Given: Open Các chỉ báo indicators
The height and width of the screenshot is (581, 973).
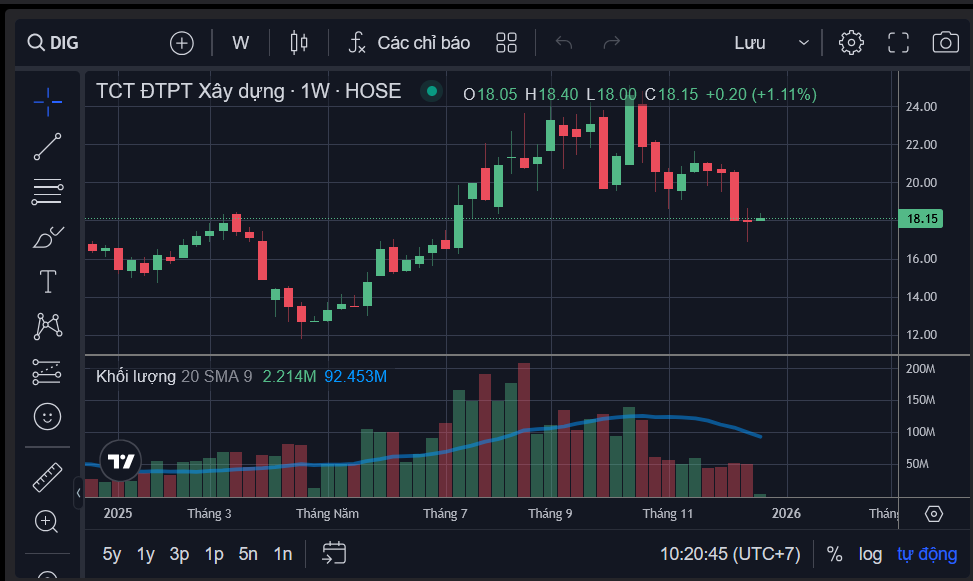Looking at the screenshot, I should pos(409,42).
